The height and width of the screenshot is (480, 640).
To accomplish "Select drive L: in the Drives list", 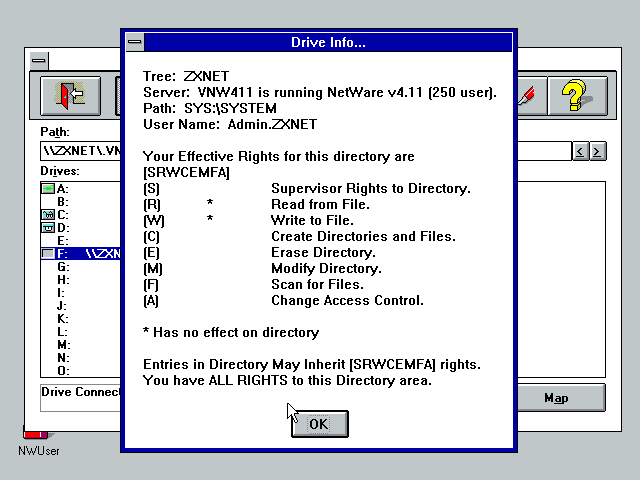I will 80,332.
